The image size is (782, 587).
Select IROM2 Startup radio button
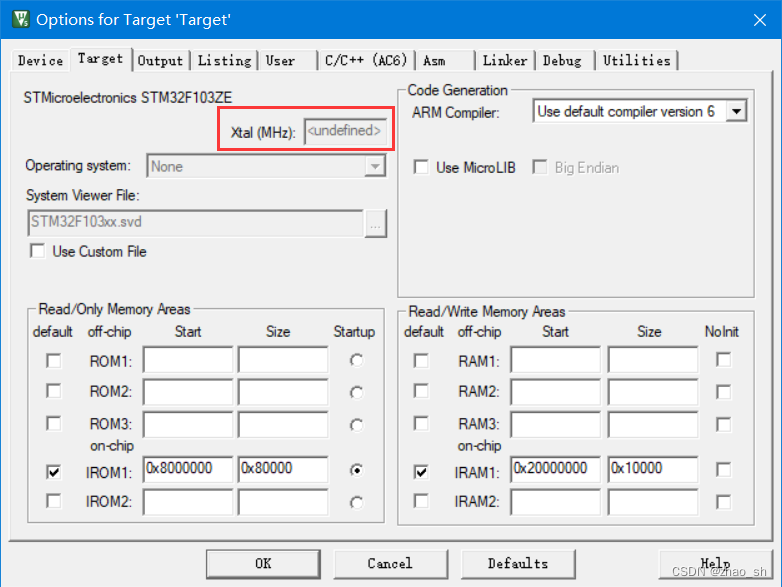357,503
